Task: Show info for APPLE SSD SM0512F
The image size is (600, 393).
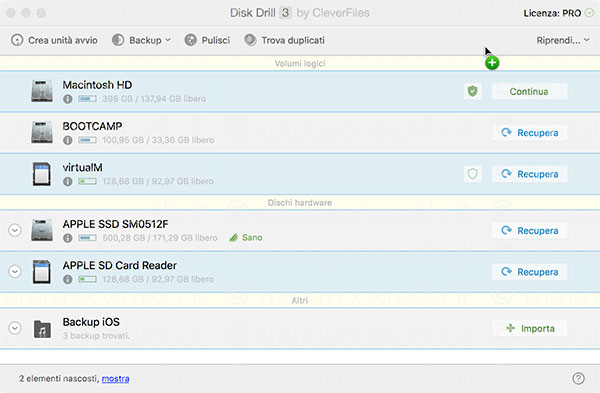Action: tap(68, 238)
